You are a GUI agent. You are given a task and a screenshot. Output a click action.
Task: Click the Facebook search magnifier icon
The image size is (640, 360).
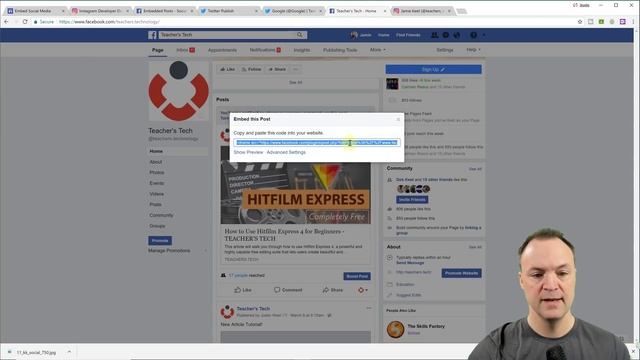pos(300,35)
